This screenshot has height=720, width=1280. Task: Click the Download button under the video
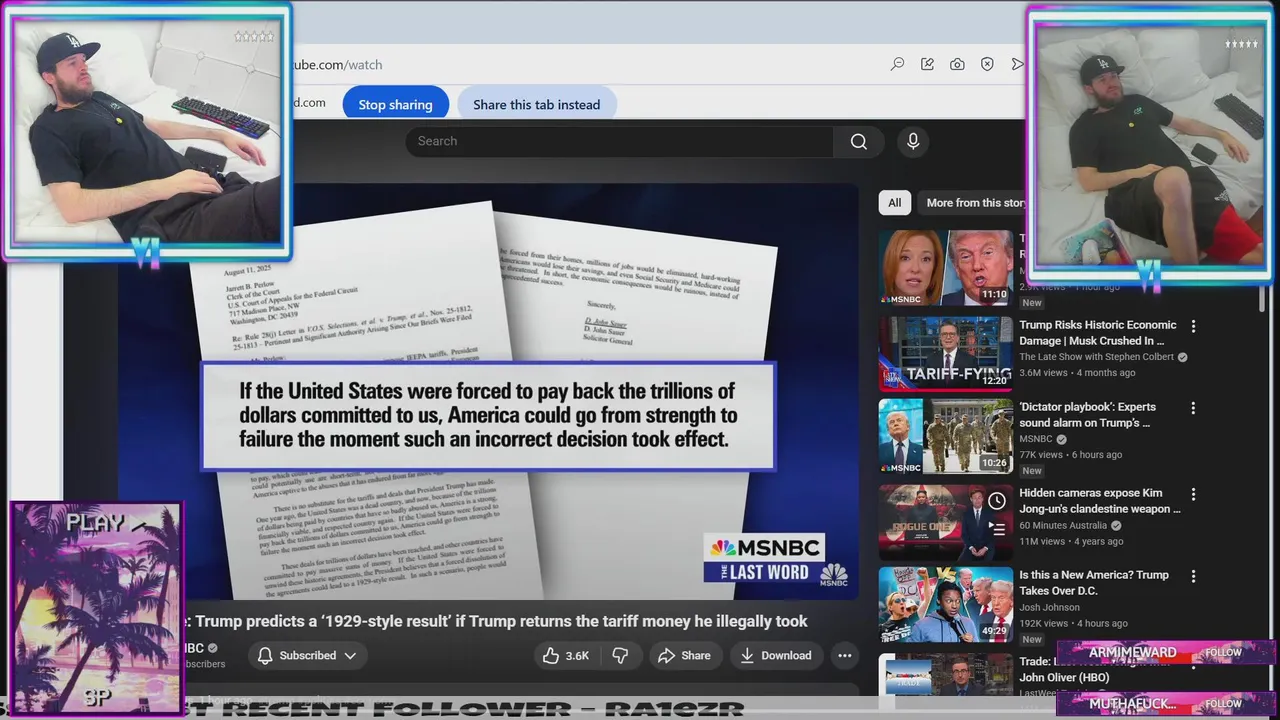pyautogui.click(x=776, y=656)
